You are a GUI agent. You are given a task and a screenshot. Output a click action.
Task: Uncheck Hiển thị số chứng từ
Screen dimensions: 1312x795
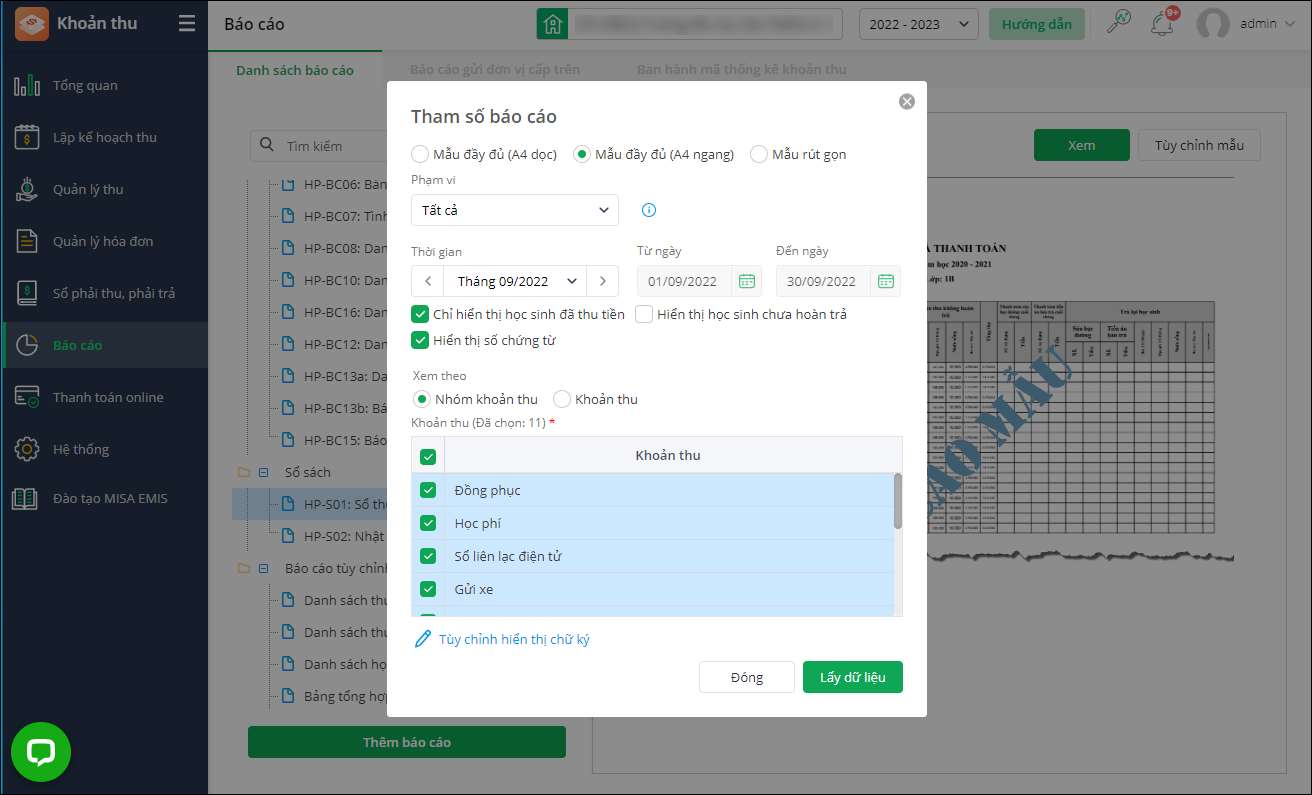click(x=421, y=340)
